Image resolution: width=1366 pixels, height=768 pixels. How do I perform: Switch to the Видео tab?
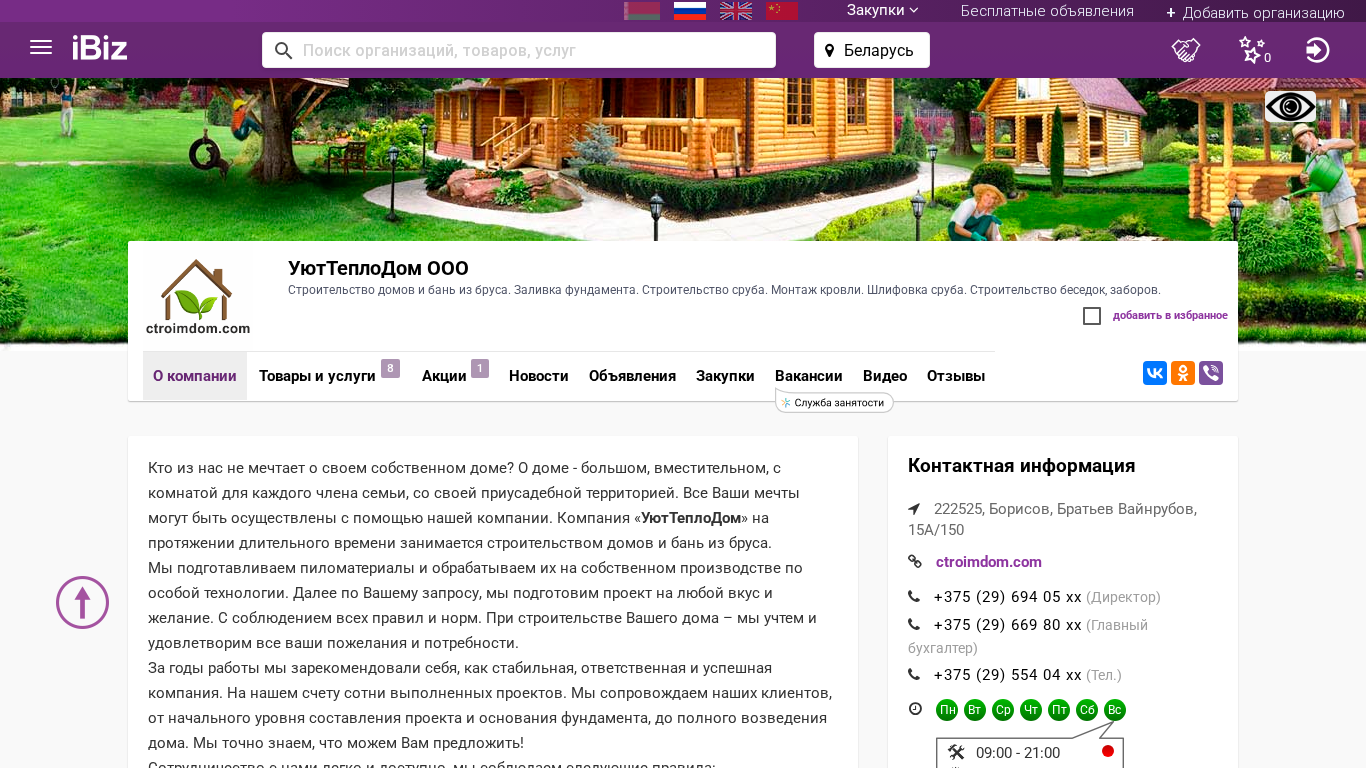click(885, 376)
